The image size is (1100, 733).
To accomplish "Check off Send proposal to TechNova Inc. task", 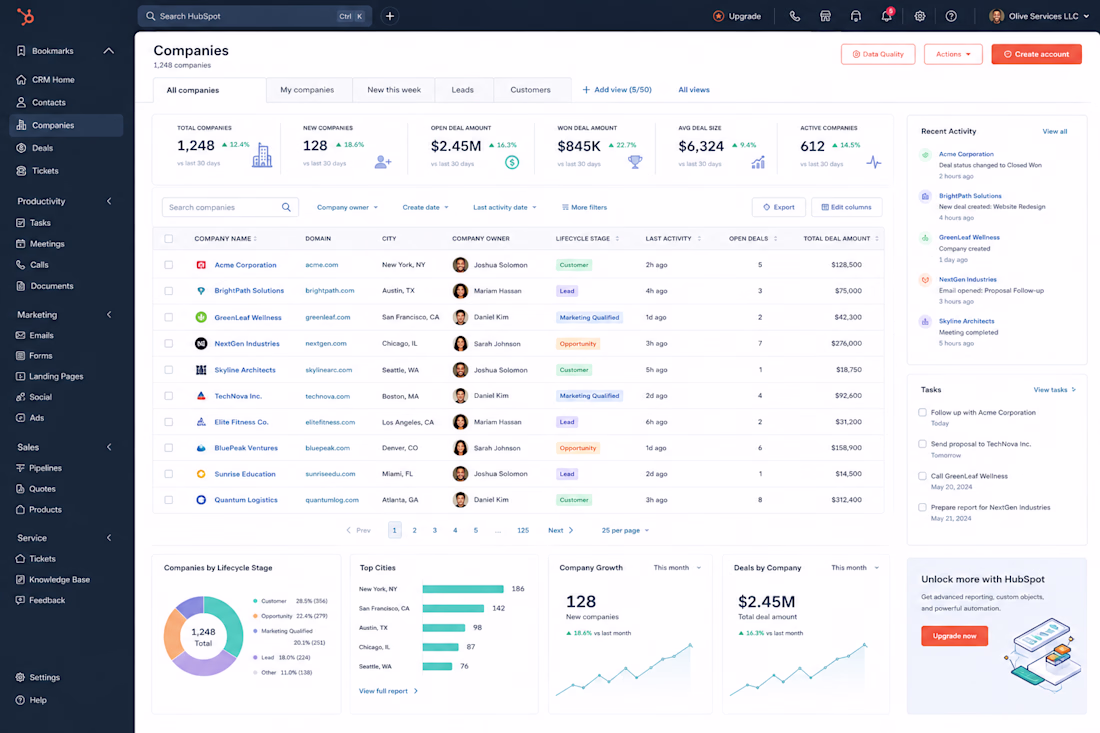I will [x=923, y=444].
